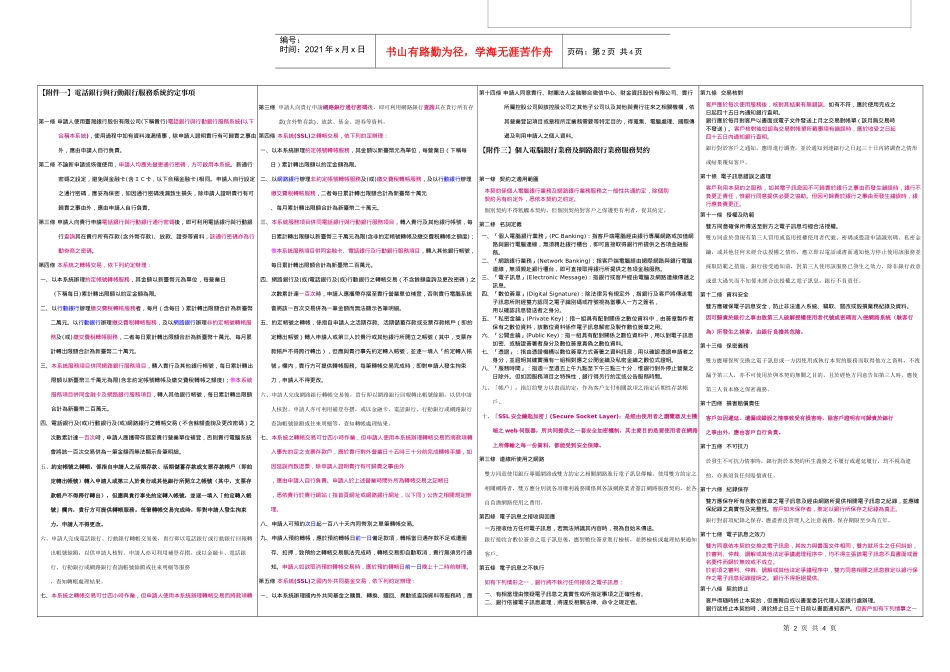Click the clause heading '第十三條 保密義務'
Viewport: 950px width, 672px height.
point(724,345)
